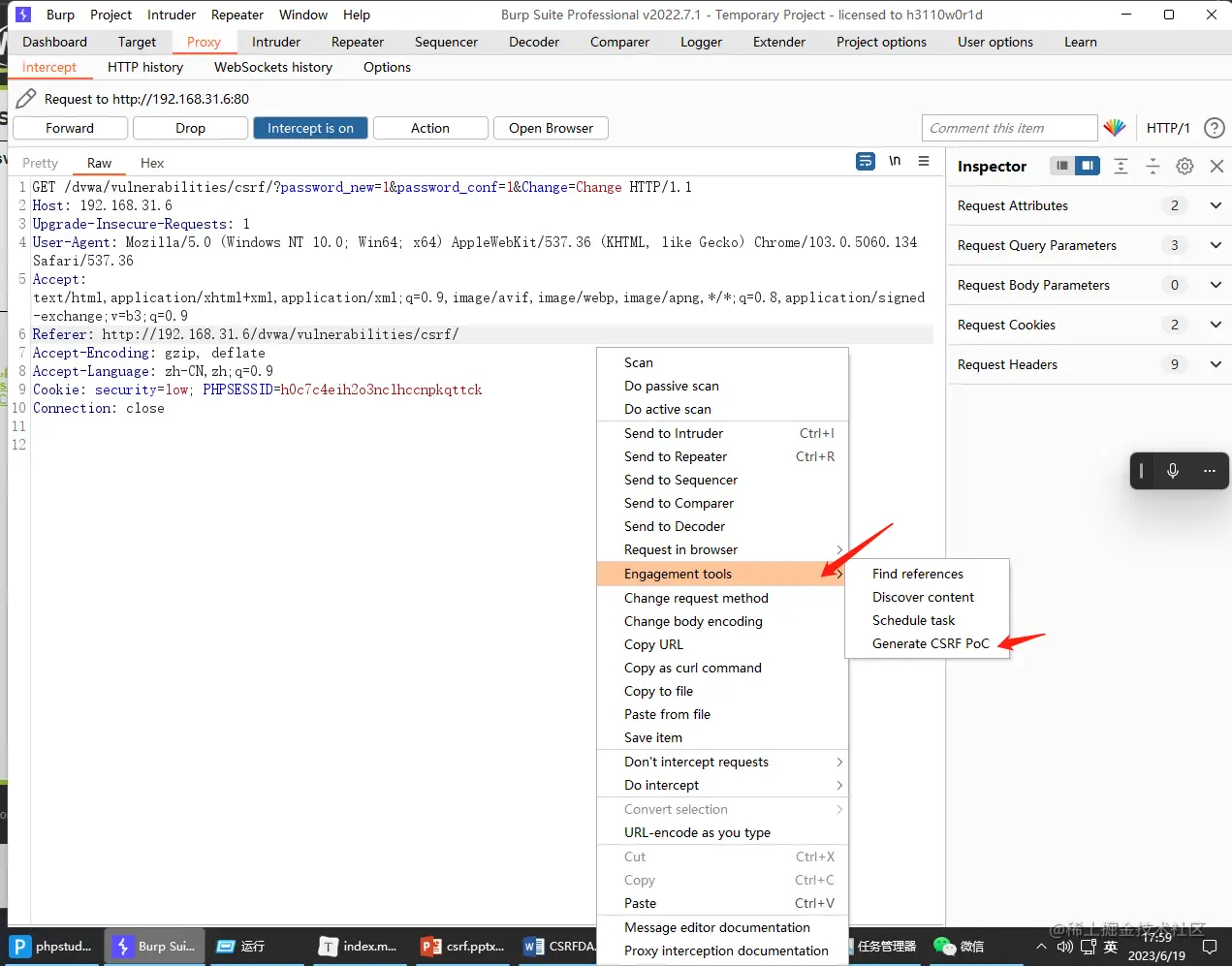This screenshot has width=1232, height=966.
Task: Open csrf.pptx PowerPoint taskbar item
Action: (x=463, y=947)
